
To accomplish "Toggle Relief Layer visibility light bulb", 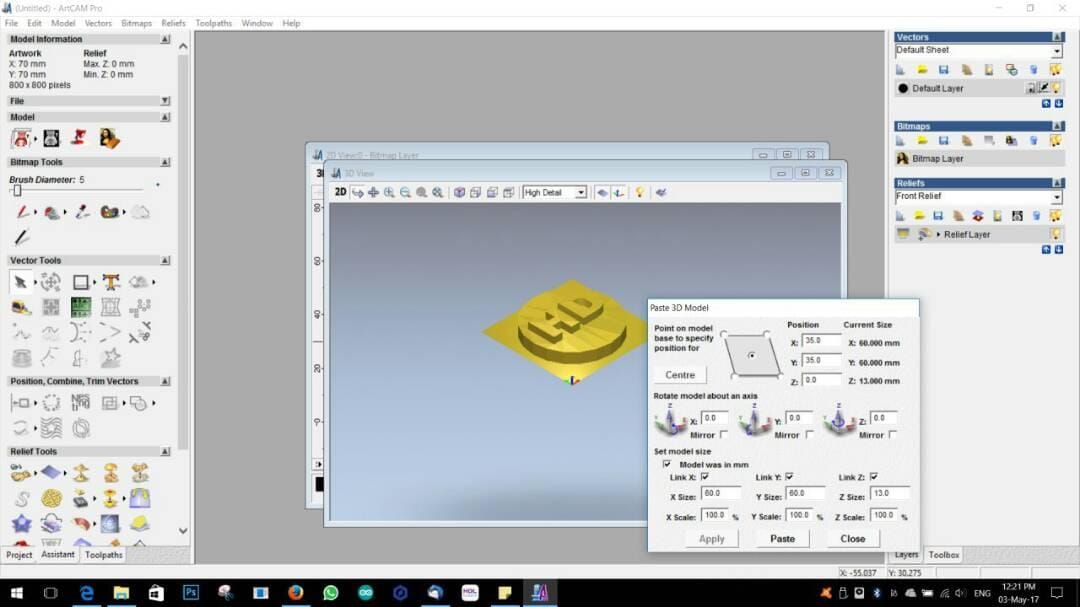I will point(1056,234).
